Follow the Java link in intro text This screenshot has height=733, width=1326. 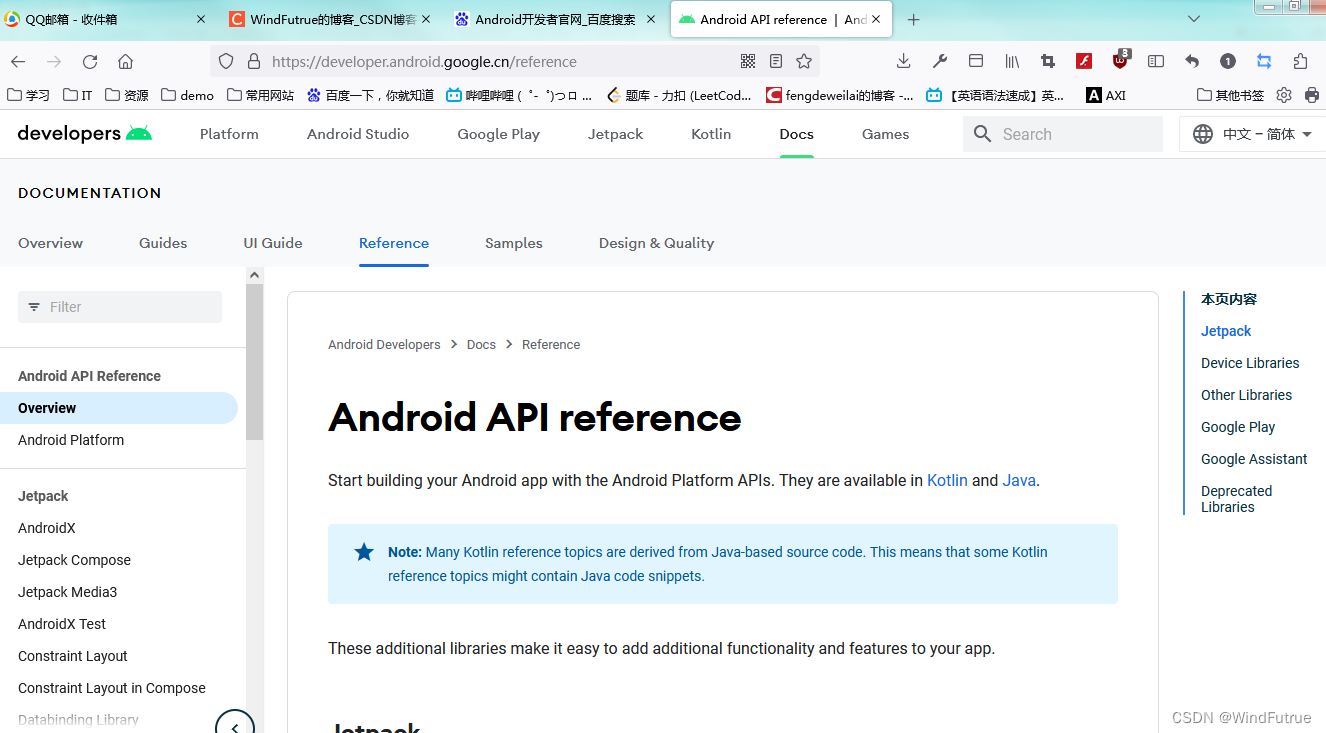click(1019, 480)
